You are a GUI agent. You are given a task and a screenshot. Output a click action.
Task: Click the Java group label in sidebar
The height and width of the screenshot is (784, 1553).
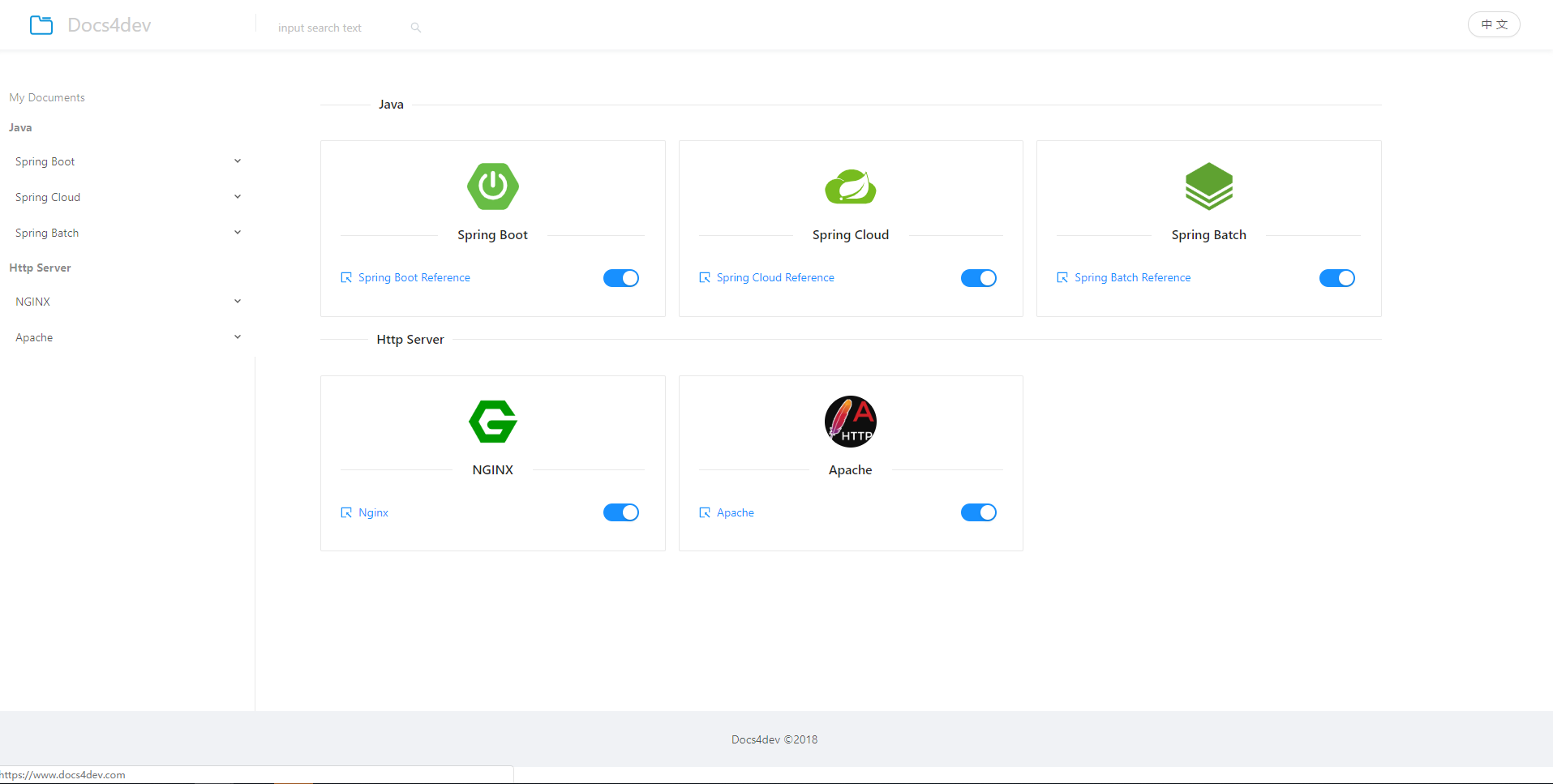tap(20, 127)
